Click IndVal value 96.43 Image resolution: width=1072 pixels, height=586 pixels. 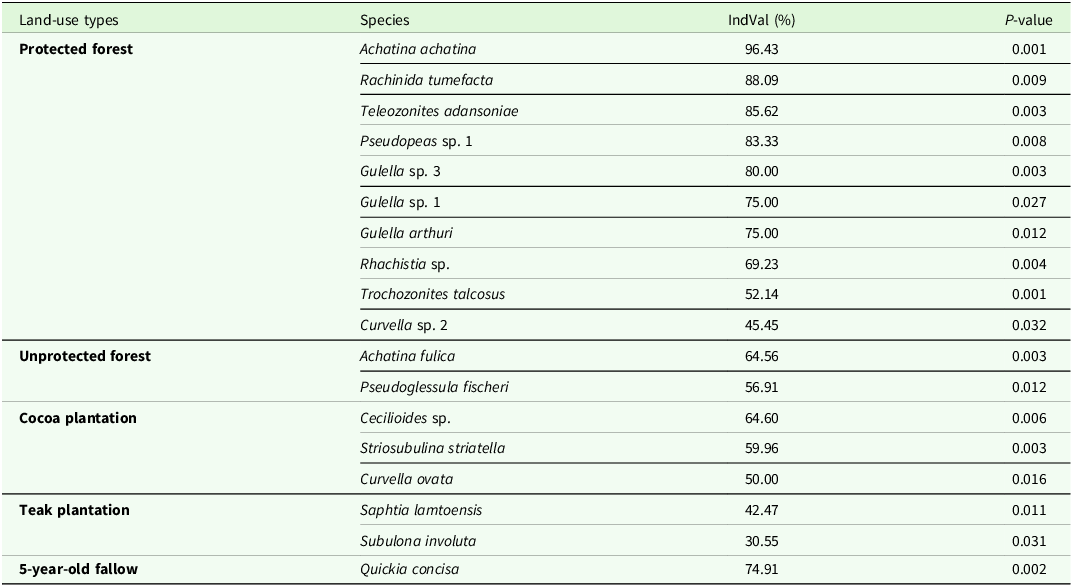[761, 49]
